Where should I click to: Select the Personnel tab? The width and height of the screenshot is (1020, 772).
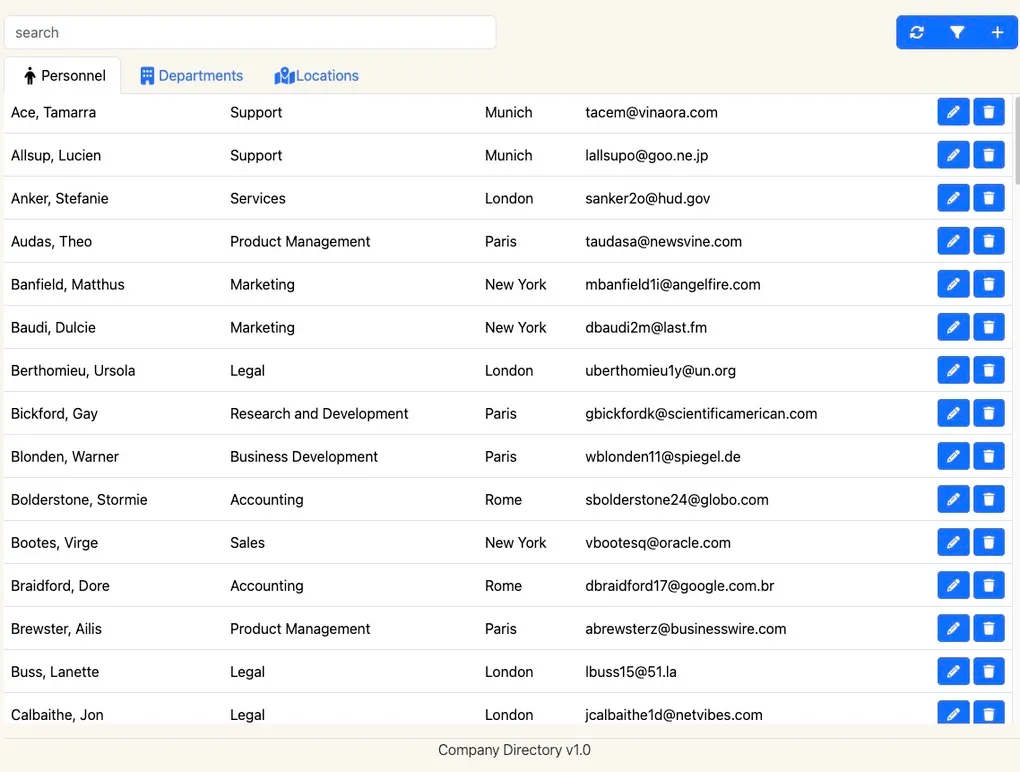(63, 76)
